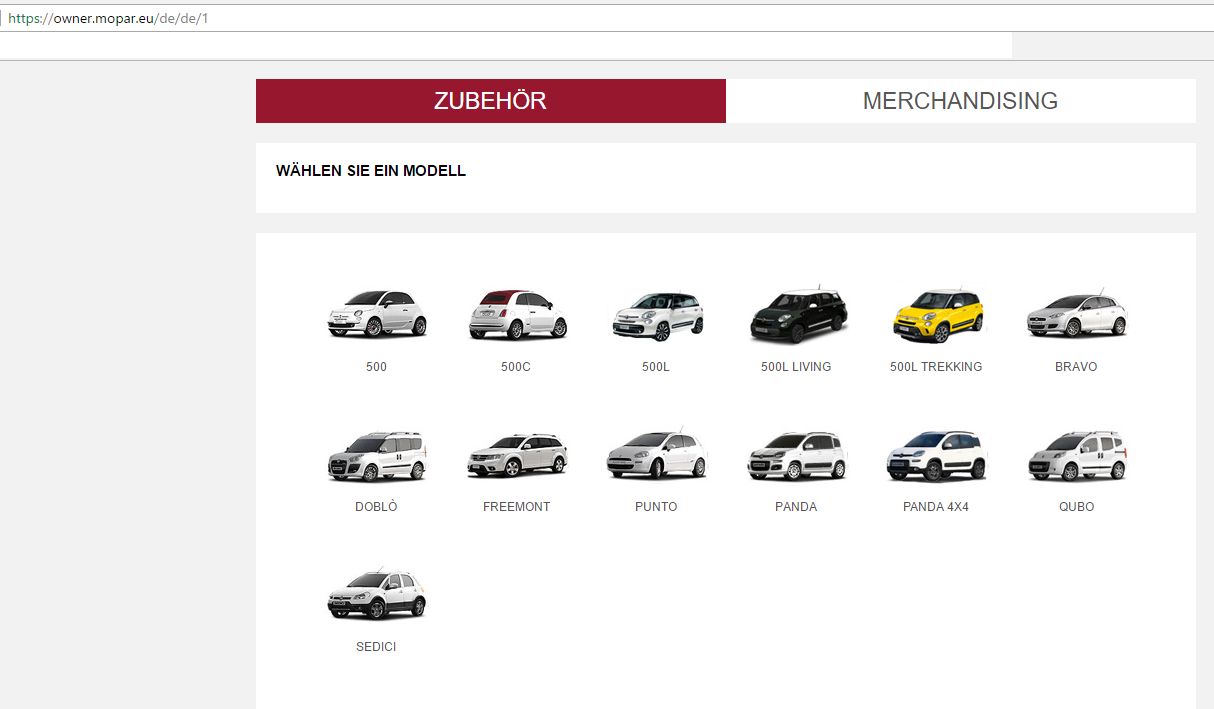The image size is (1214, 709).
Task: Click the SEDICI model name link
Action: coord(376,647)
